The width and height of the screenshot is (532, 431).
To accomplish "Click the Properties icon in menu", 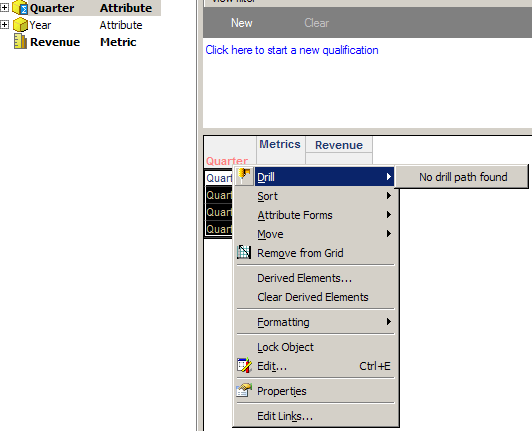I will [244, 391].
